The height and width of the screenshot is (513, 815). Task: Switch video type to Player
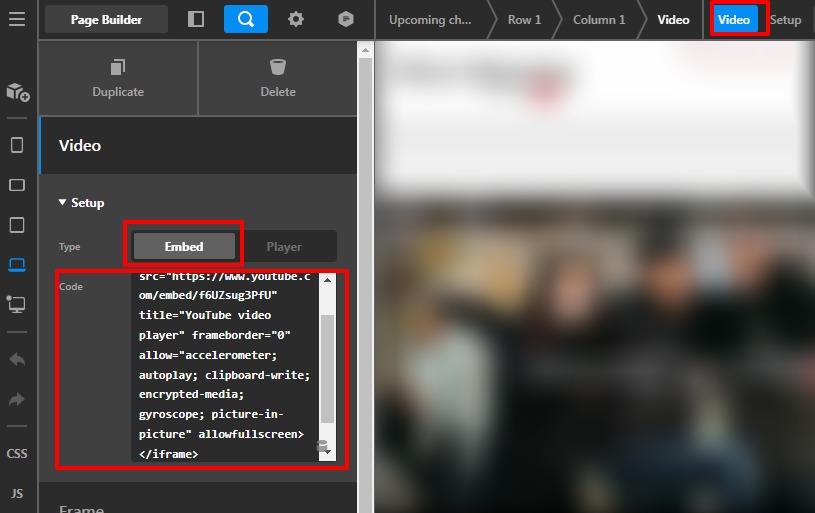point(284,246)
